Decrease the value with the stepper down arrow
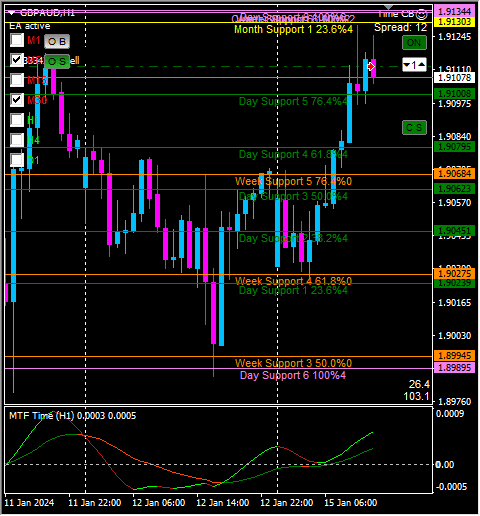Screen dimensions: 480x516 tap(407, 65)
